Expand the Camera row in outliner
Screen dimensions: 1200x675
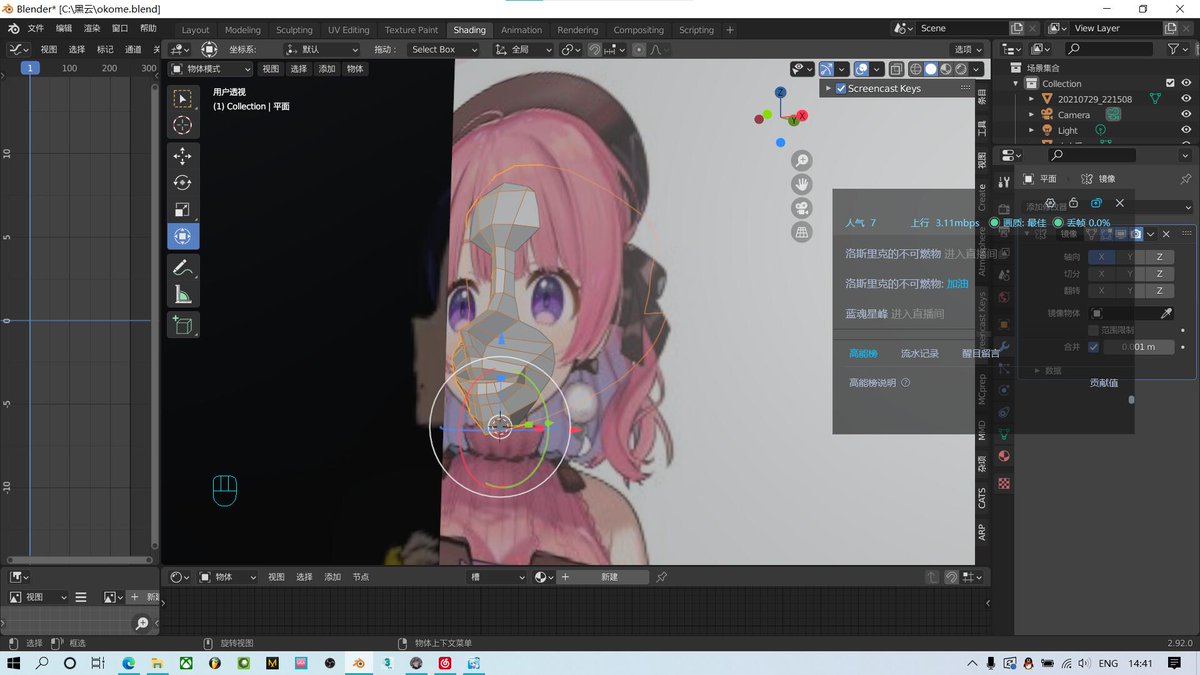(1032, 114)
